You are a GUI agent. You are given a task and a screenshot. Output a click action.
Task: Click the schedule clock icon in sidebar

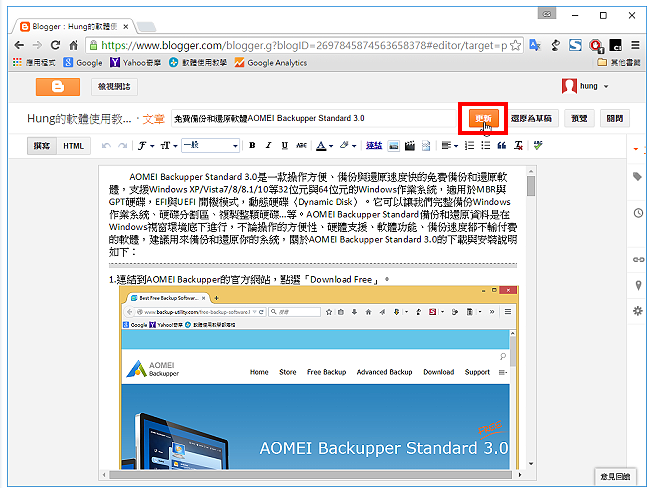pyautogui.click(x=638, y=213)
